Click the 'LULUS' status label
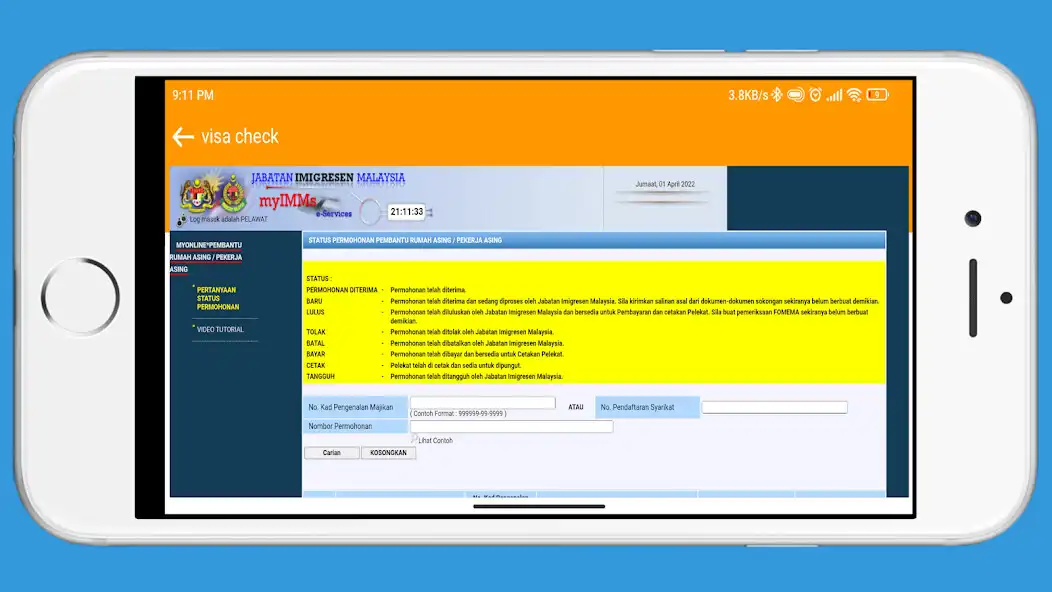Image resolution: width=1052 pixels, height=592 pixels. coord(315,312)
